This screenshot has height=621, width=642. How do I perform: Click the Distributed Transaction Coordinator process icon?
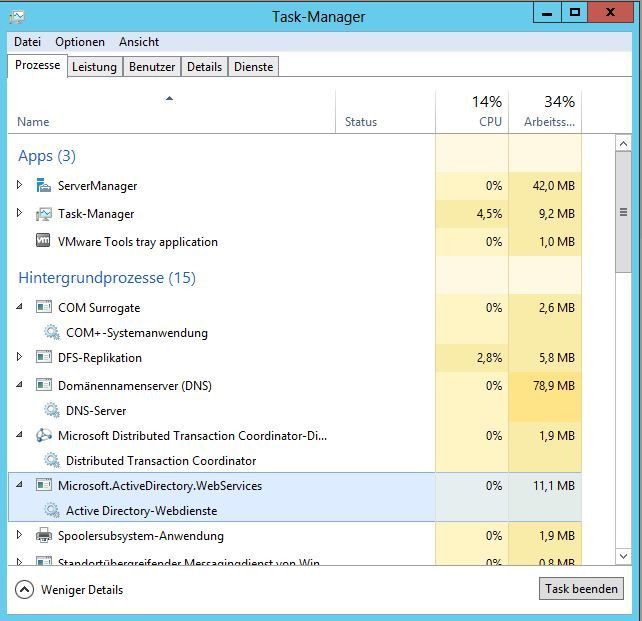click(x=44, y=435)
